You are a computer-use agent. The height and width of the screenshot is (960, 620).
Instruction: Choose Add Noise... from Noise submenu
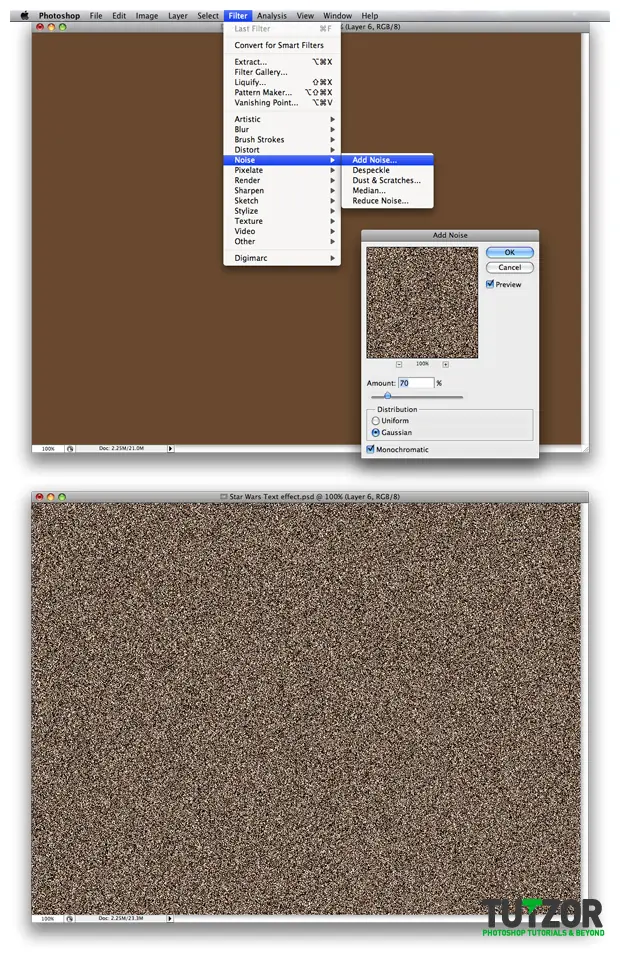coord(387,160)
